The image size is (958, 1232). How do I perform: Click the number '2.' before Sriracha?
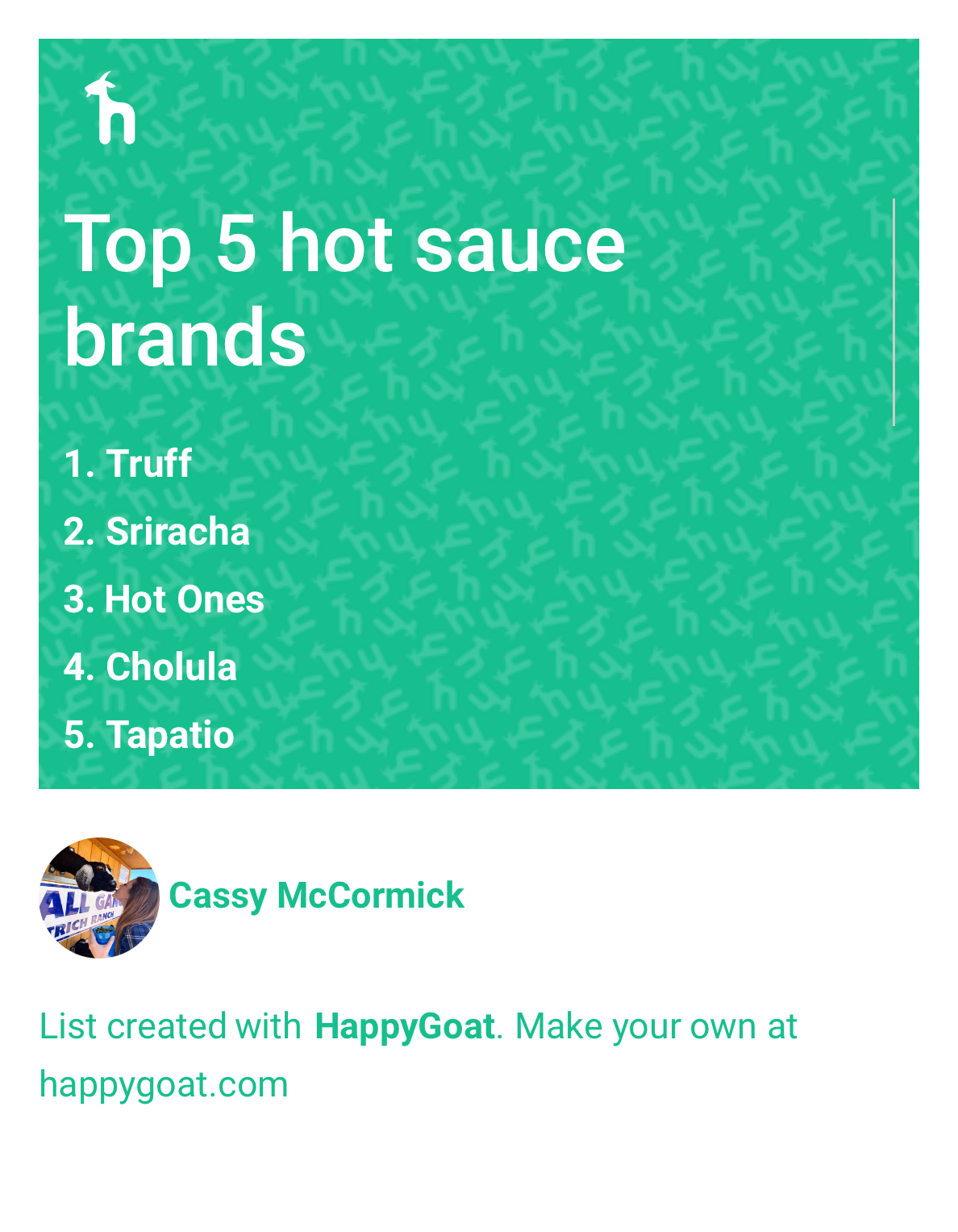pyautogui.click(x=78, y=532)
